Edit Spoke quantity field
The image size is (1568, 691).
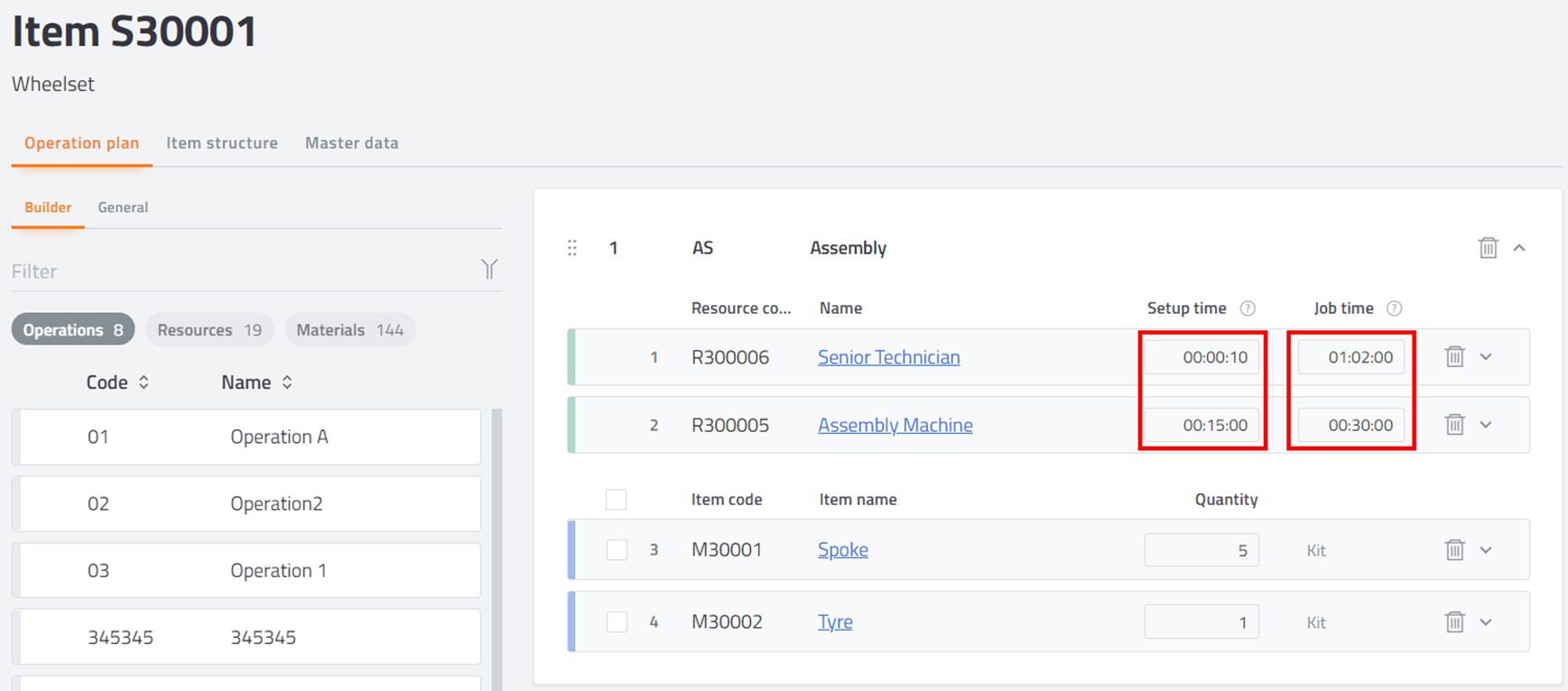[x=1202, y=549]
